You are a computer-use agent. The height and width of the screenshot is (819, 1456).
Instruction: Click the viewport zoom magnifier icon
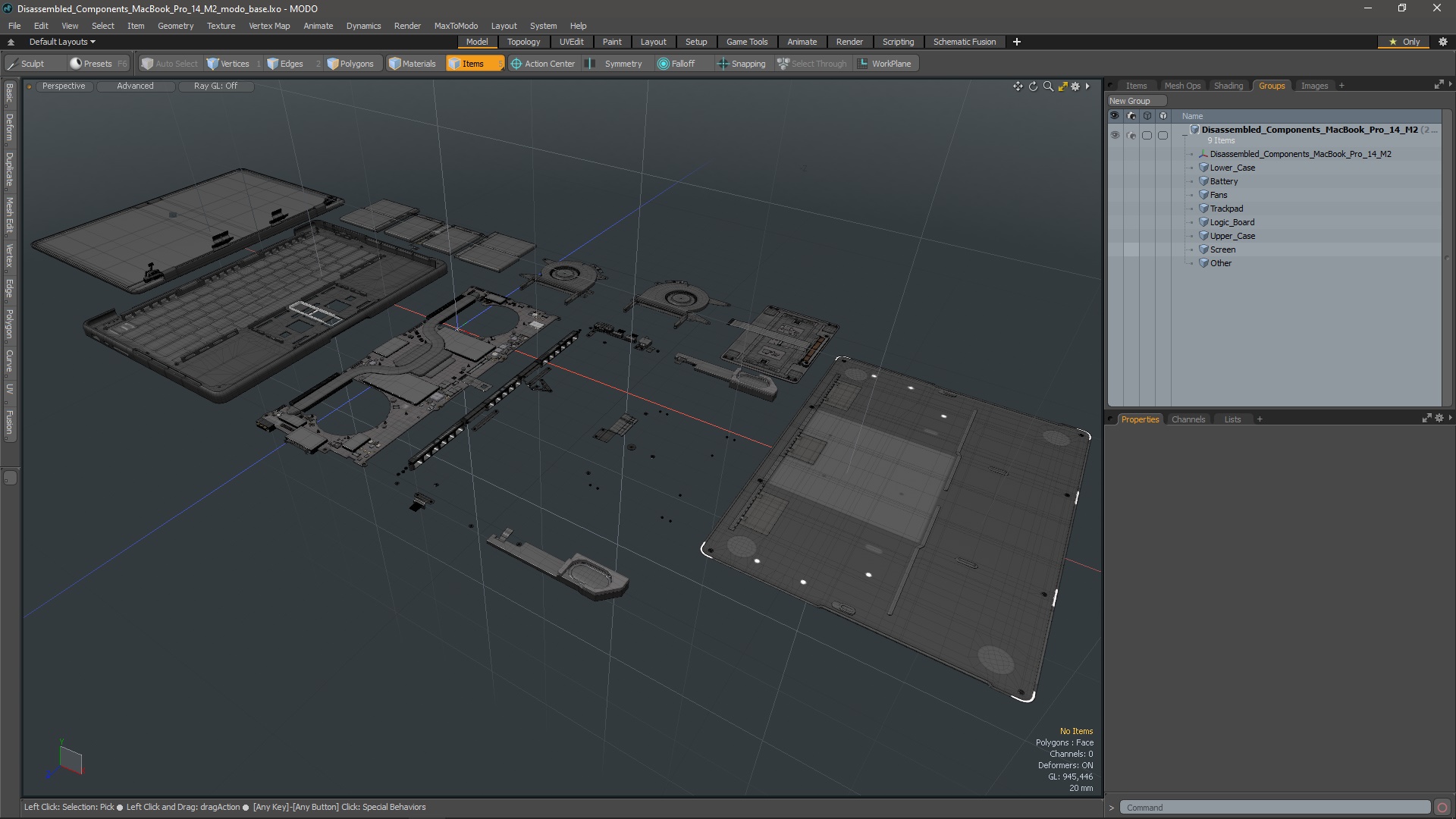(1048, 86)
